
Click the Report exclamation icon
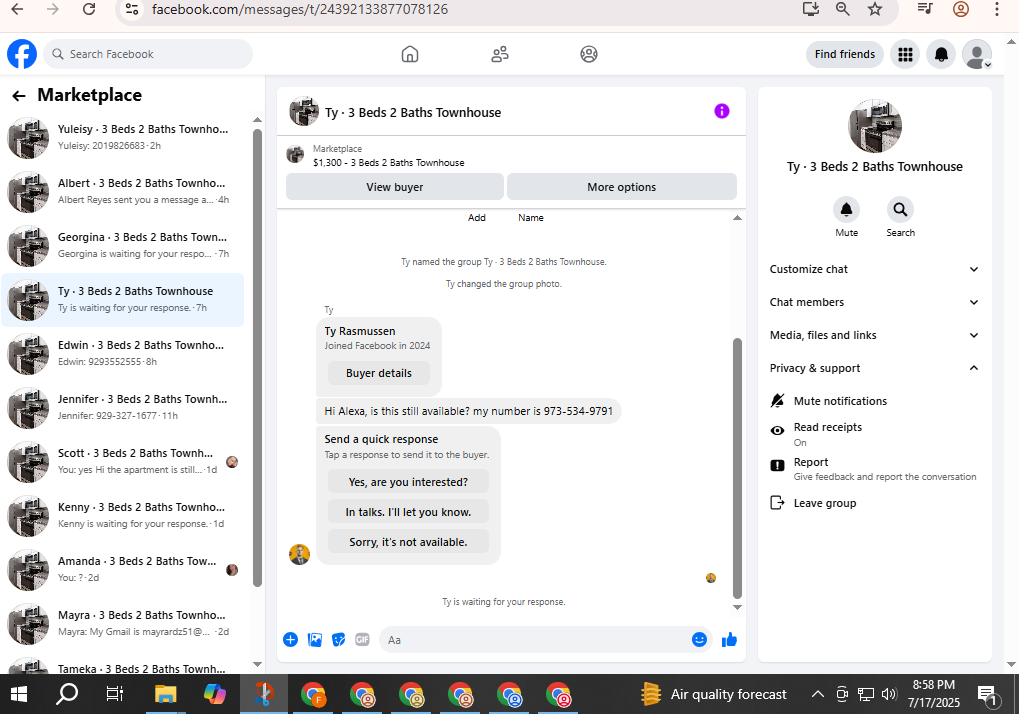777,465
